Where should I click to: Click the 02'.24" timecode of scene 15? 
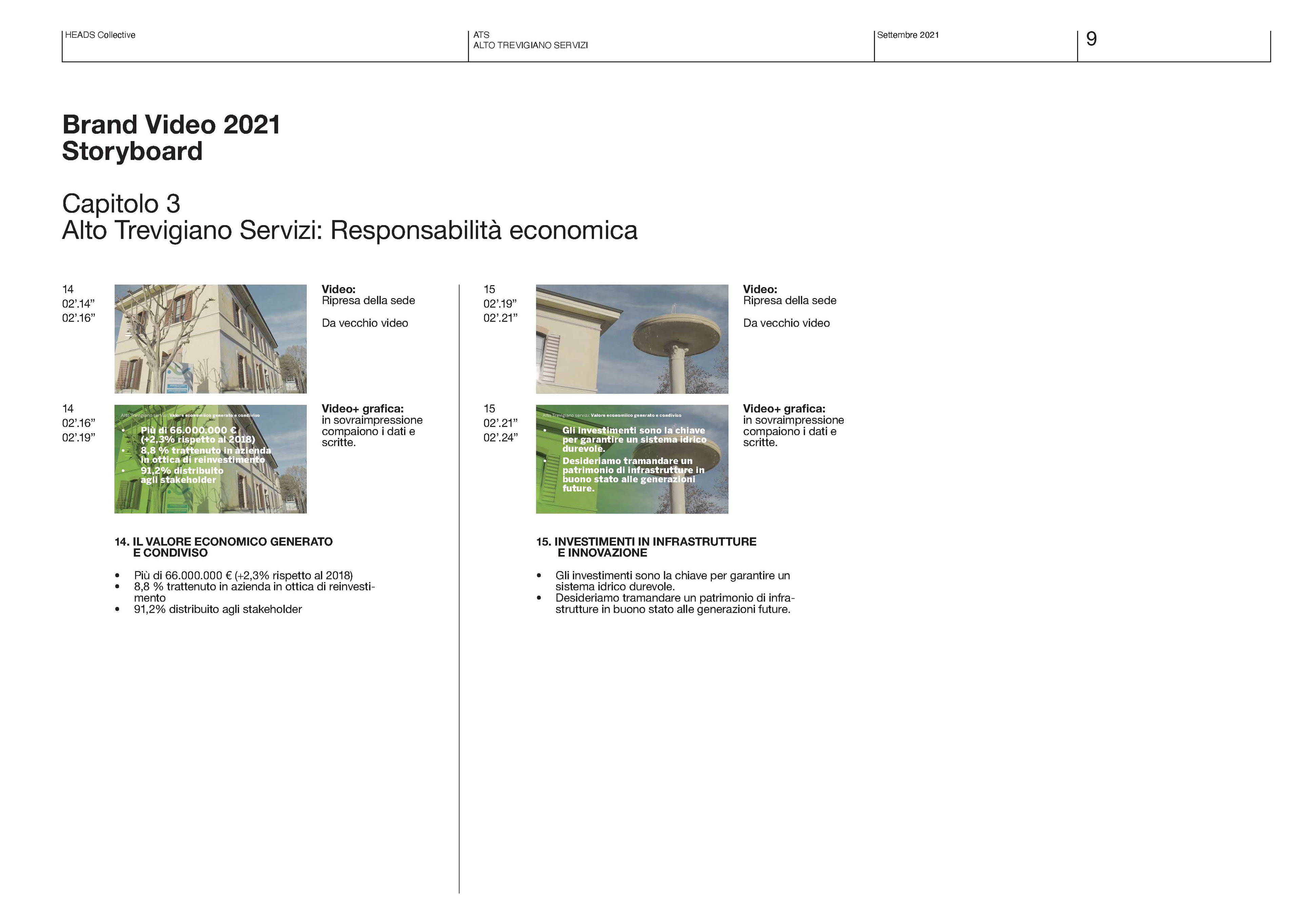click(500, 438)
